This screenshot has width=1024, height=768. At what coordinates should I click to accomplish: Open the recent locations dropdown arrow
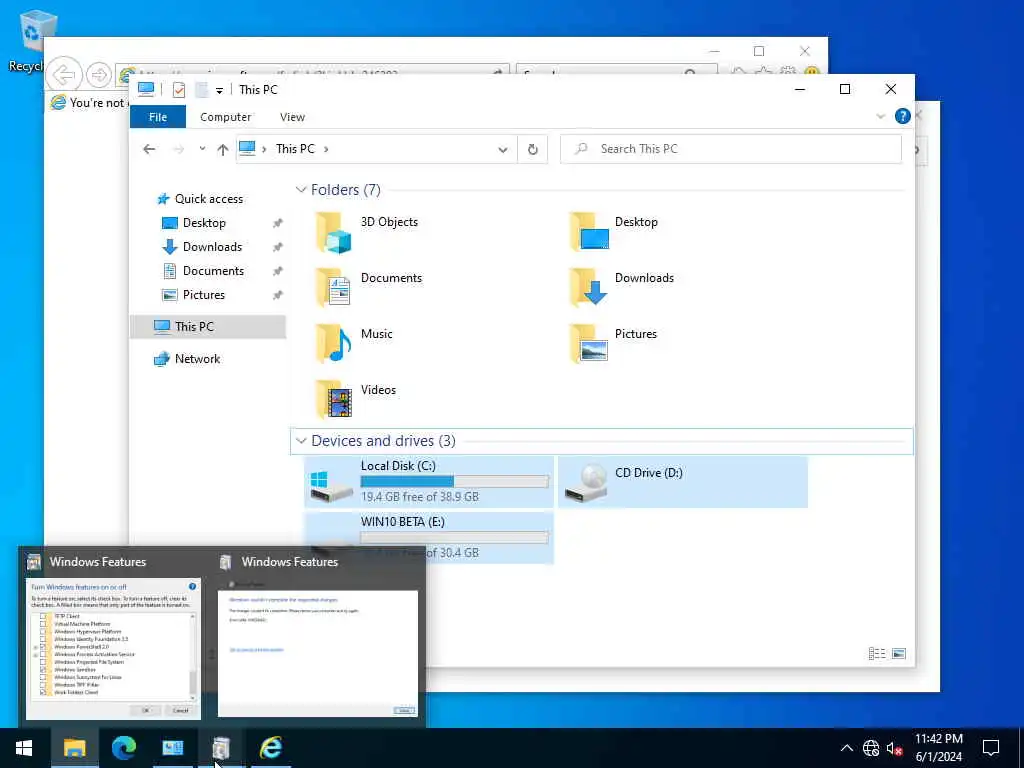click(x=202, y=149)
